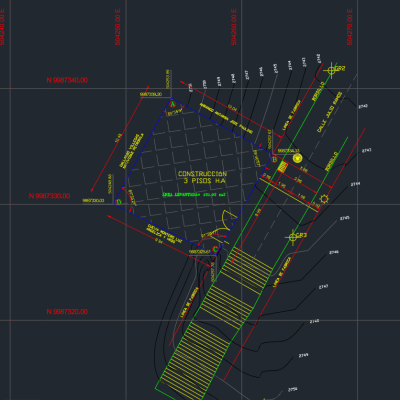
Task: Pick the red circled vertex marker B
Action: 274,160
